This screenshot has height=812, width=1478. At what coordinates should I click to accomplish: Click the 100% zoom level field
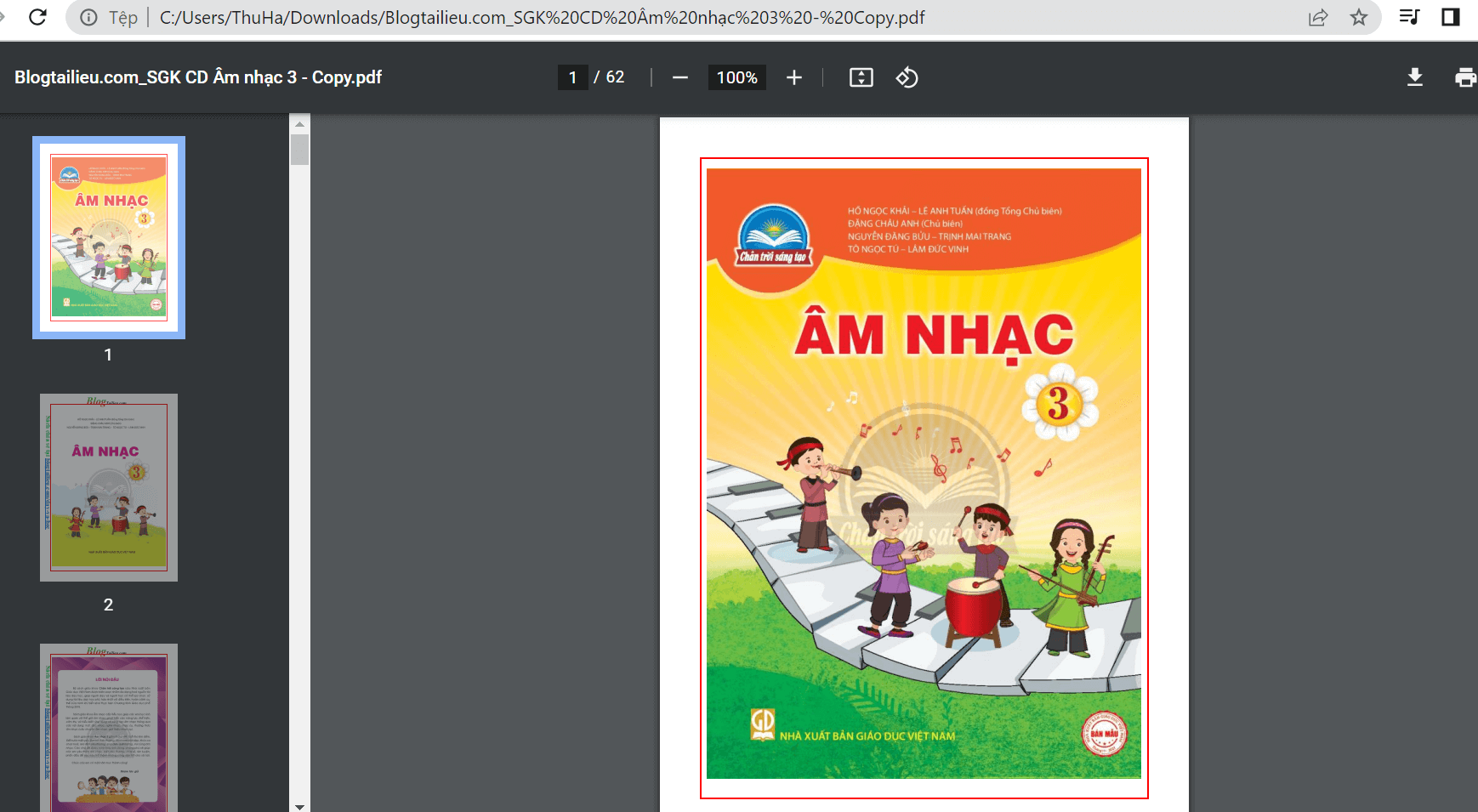(x=736, y=77)
